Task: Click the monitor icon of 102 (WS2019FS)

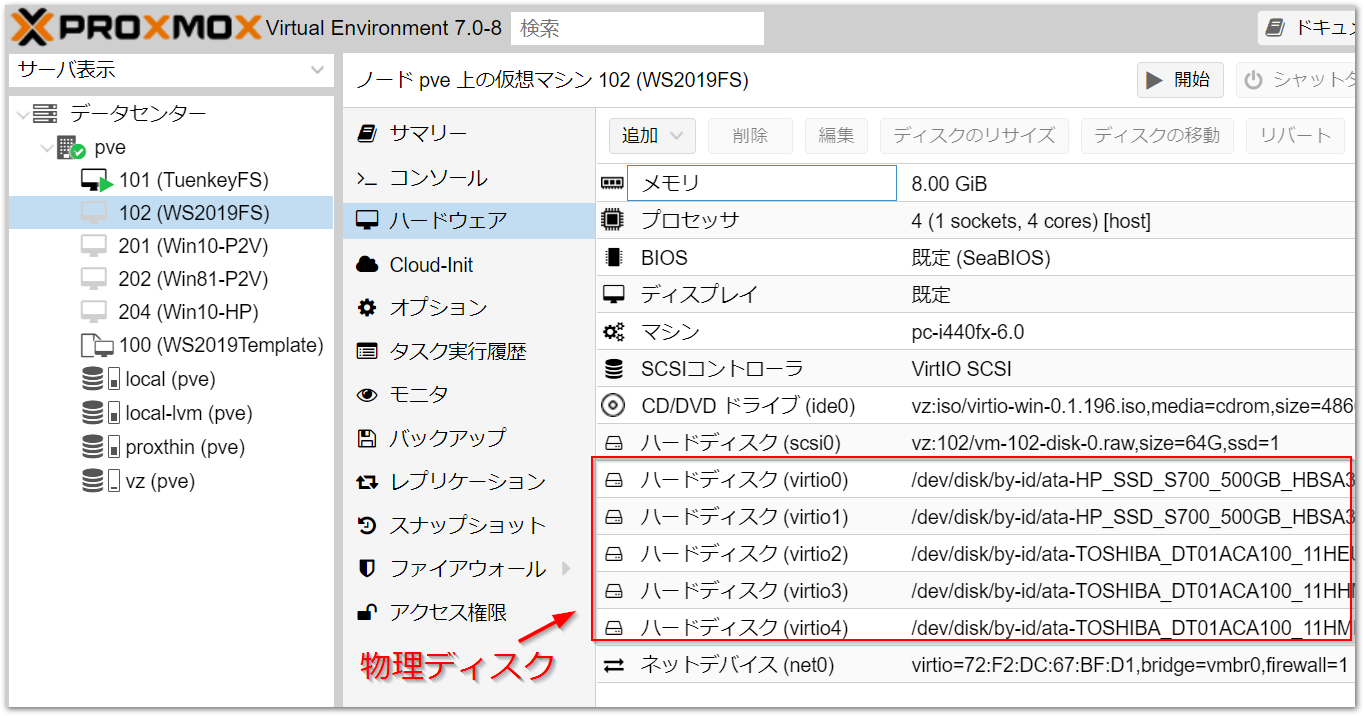Action: (x=94, y=213)
